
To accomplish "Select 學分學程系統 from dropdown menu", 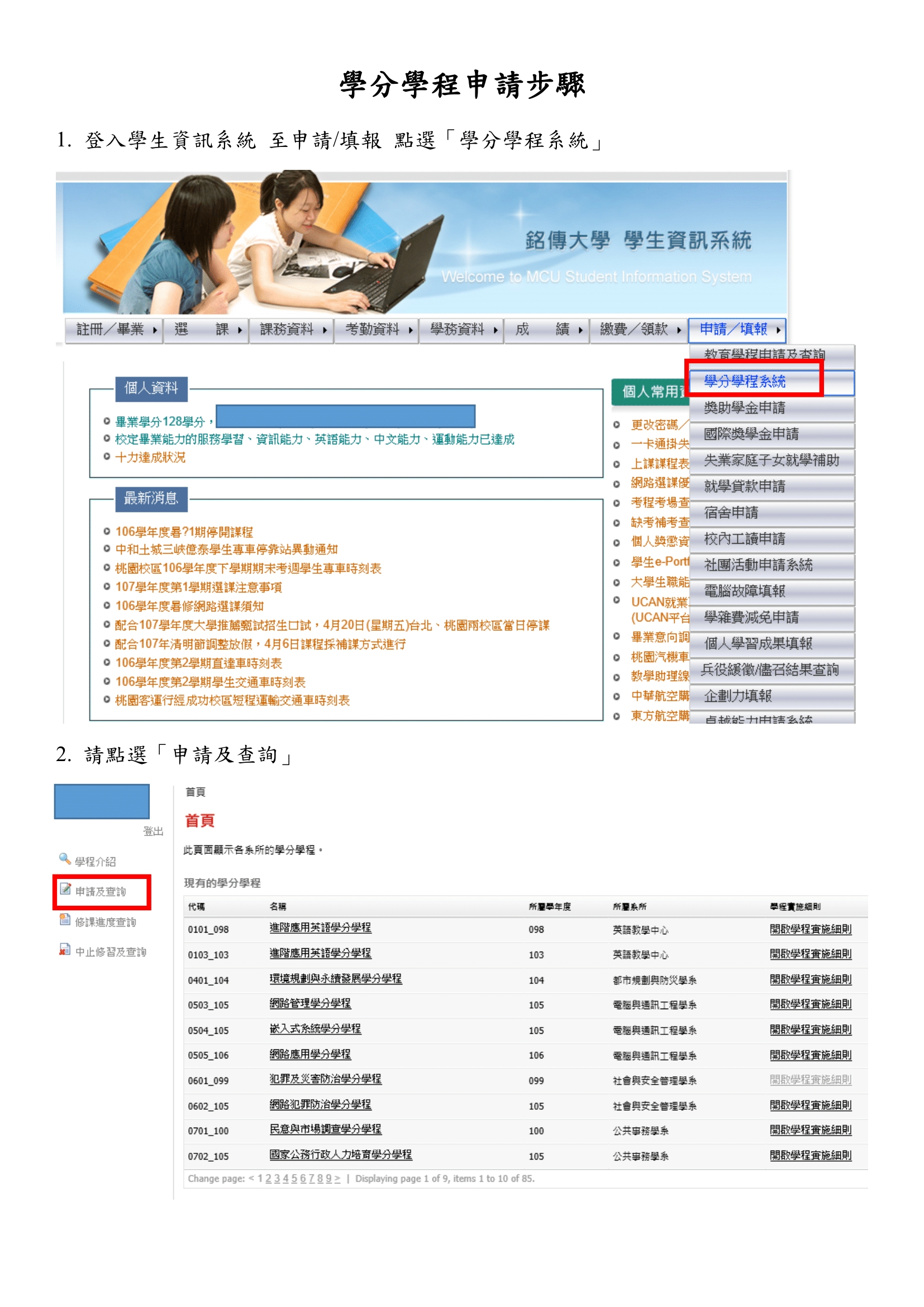I will coord(744,382).
